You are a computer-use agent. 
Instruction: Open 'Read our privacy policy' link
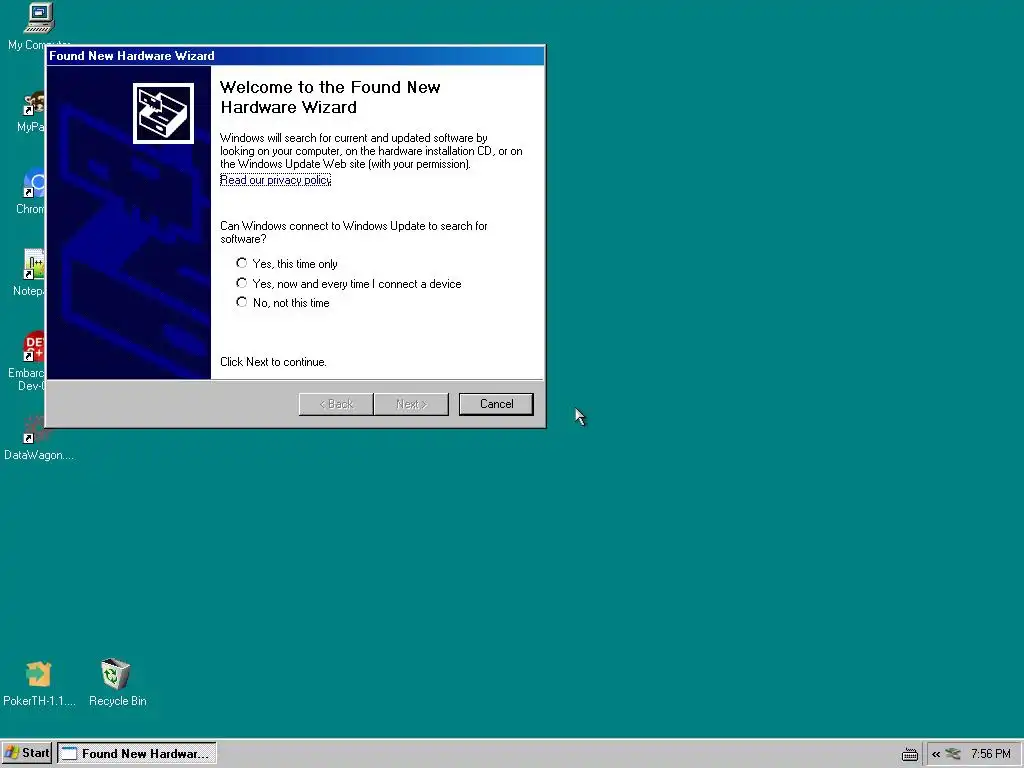(x=275, y=180)
